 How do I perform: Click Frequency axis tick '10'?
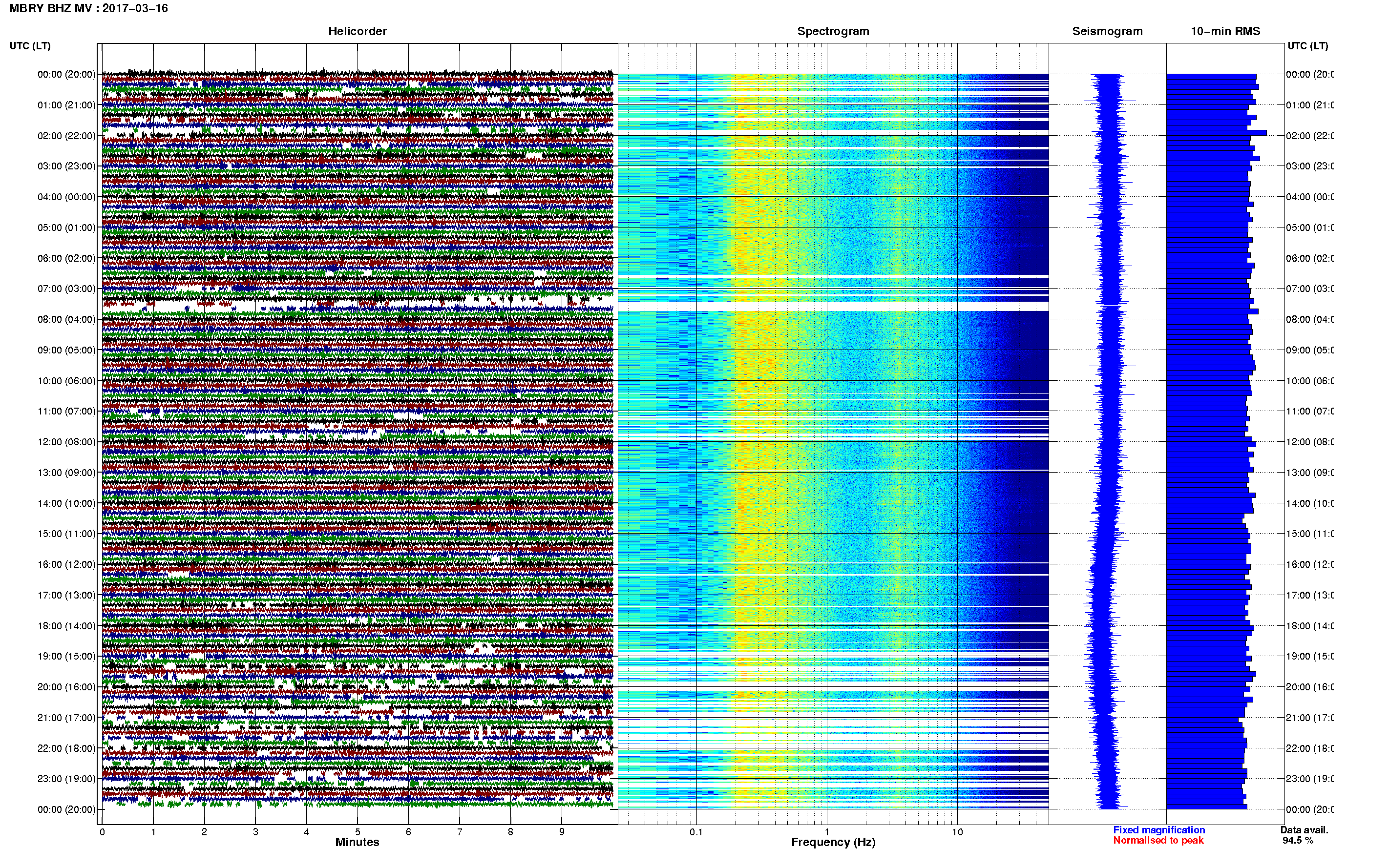pos(957,832)
